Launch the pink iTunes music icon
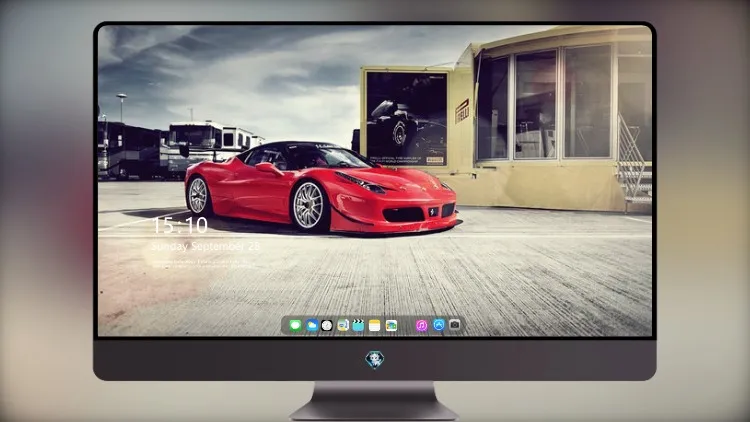 (x=421, y=325)
